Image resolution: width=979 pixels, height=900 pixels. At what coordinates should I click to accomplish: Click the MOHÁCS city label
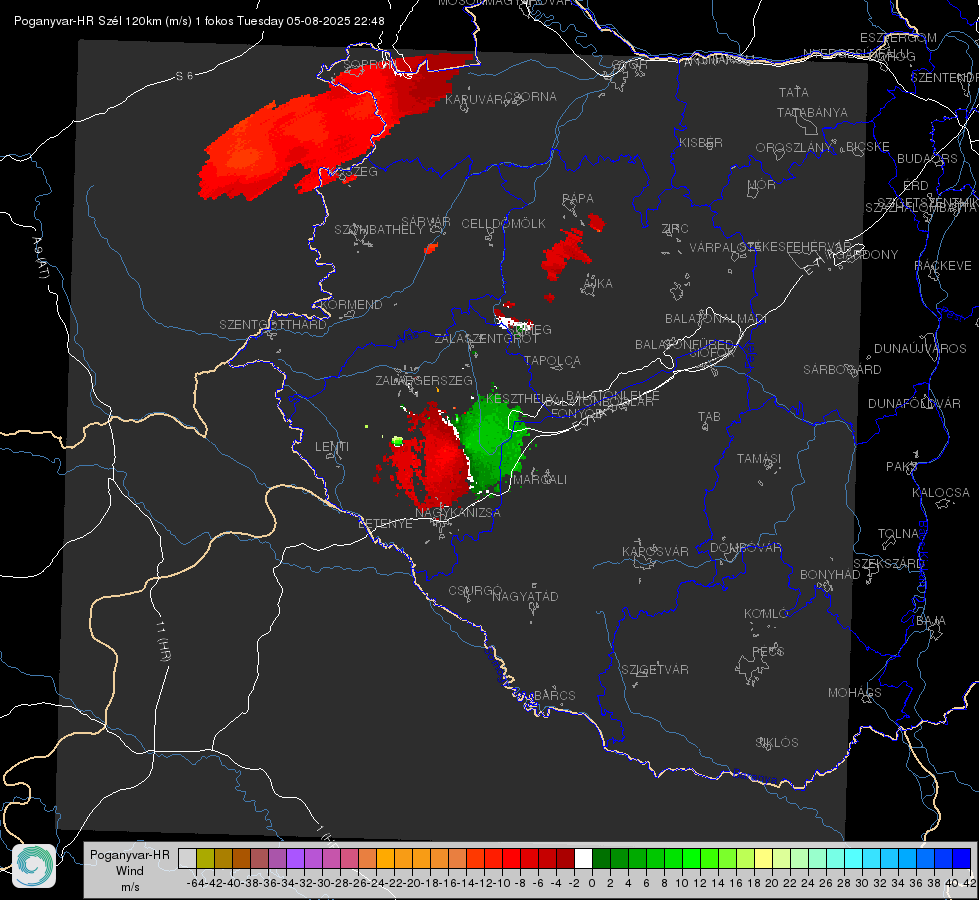(x=855, y=692)
